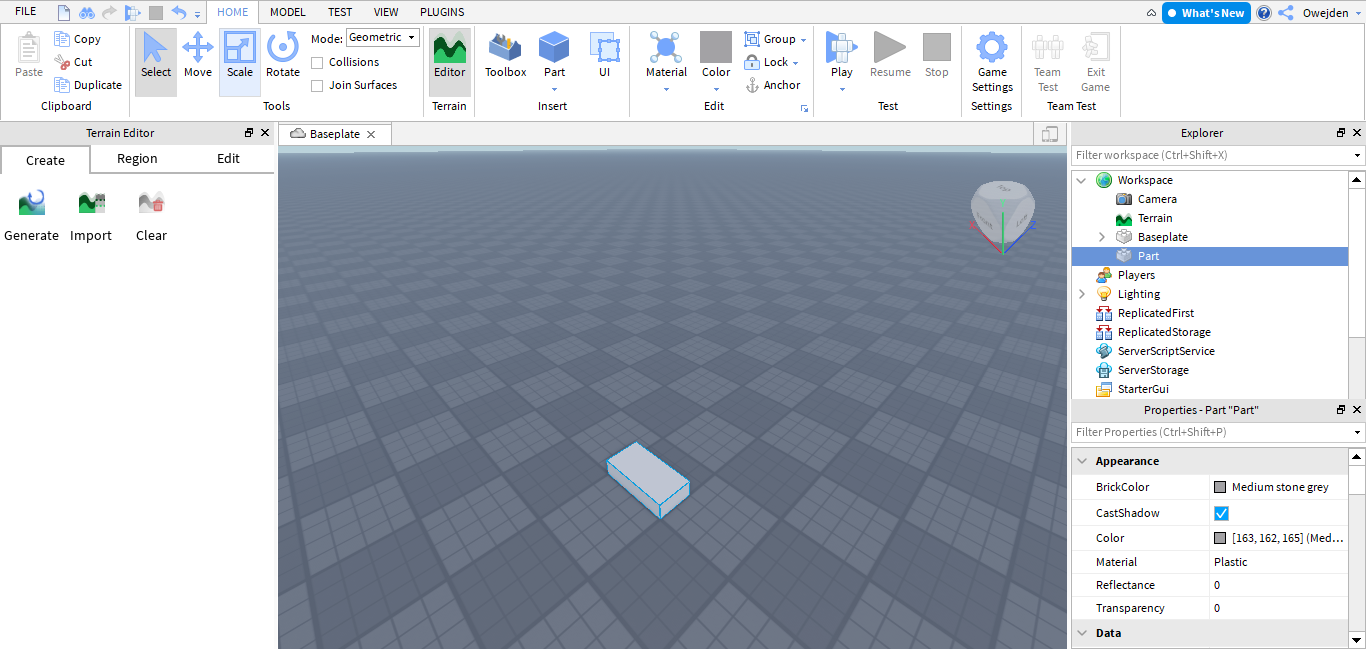The height and width of the screenshot is (651, 1366).
Task: Open the Toolbox
Action: click(x=506, y=55)
